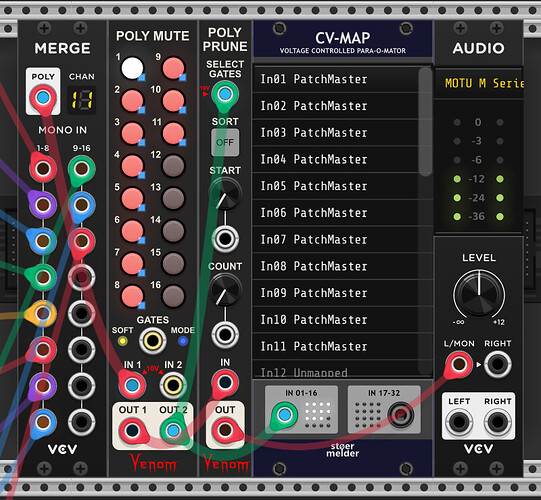Click the Poly Prune OUT jack
541x500 pixels.
click(x=225, y=430)
